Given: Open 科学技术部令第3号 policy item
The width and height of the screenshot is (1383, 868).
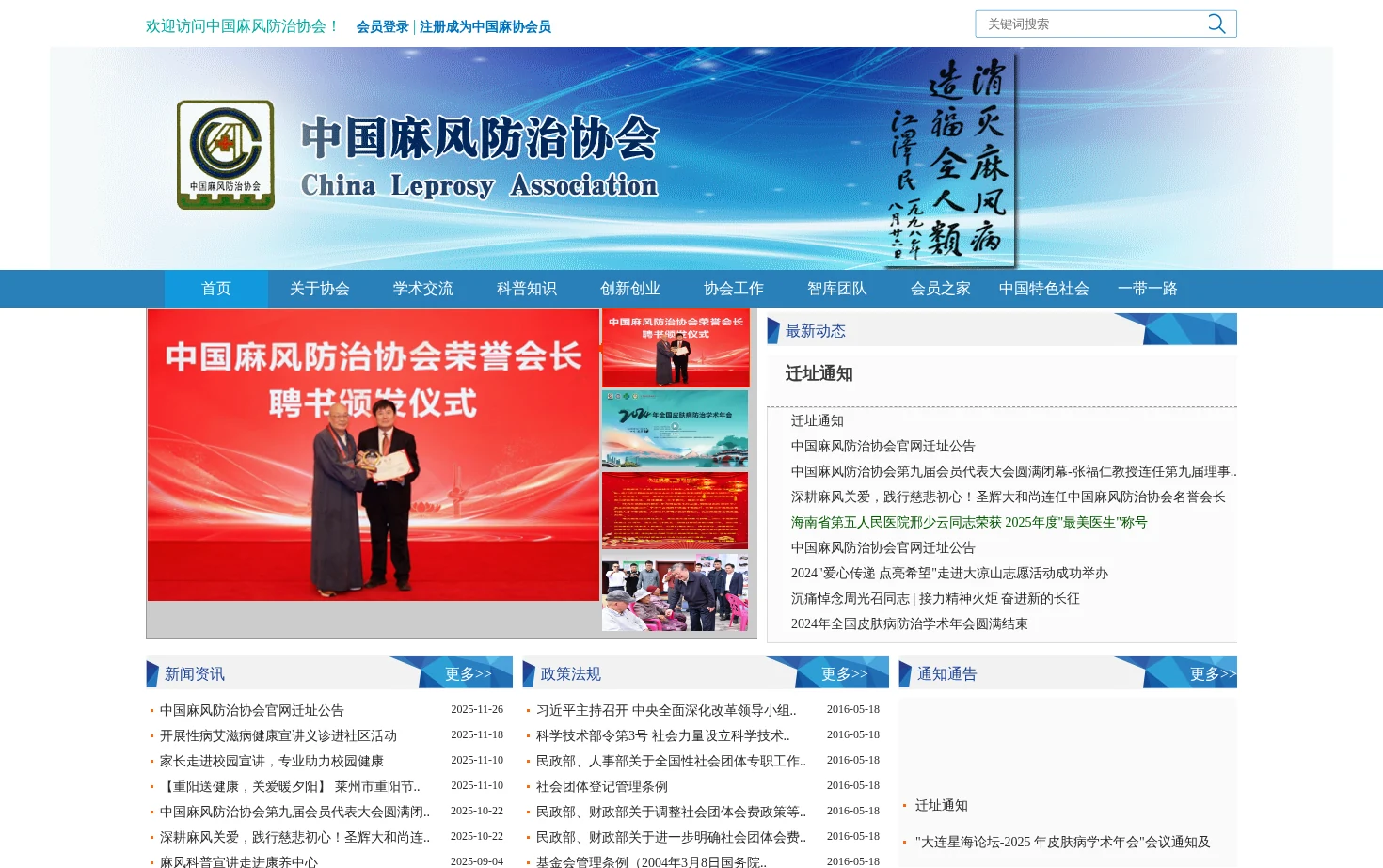Looking at the screenshot, I should click(663, 735).
